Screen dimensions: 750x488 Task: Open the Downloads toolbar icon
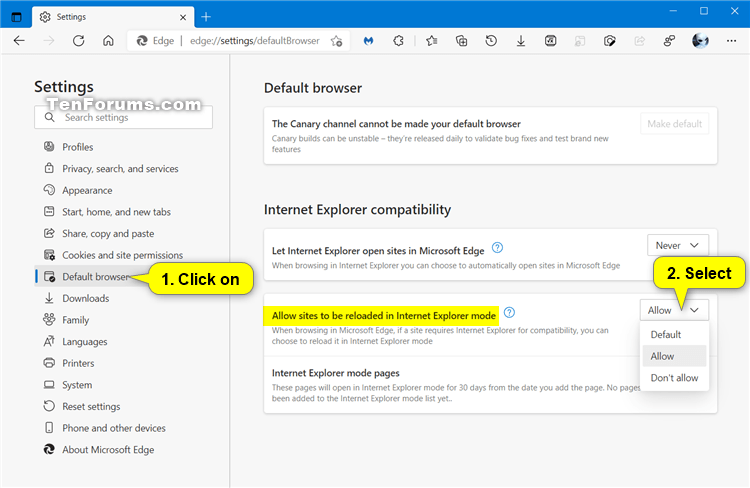521,41
